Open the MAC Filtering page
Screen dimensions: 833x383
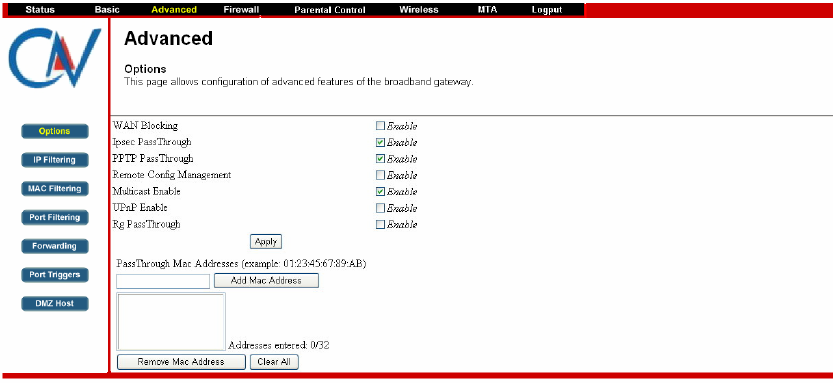[x=55, y=189]
